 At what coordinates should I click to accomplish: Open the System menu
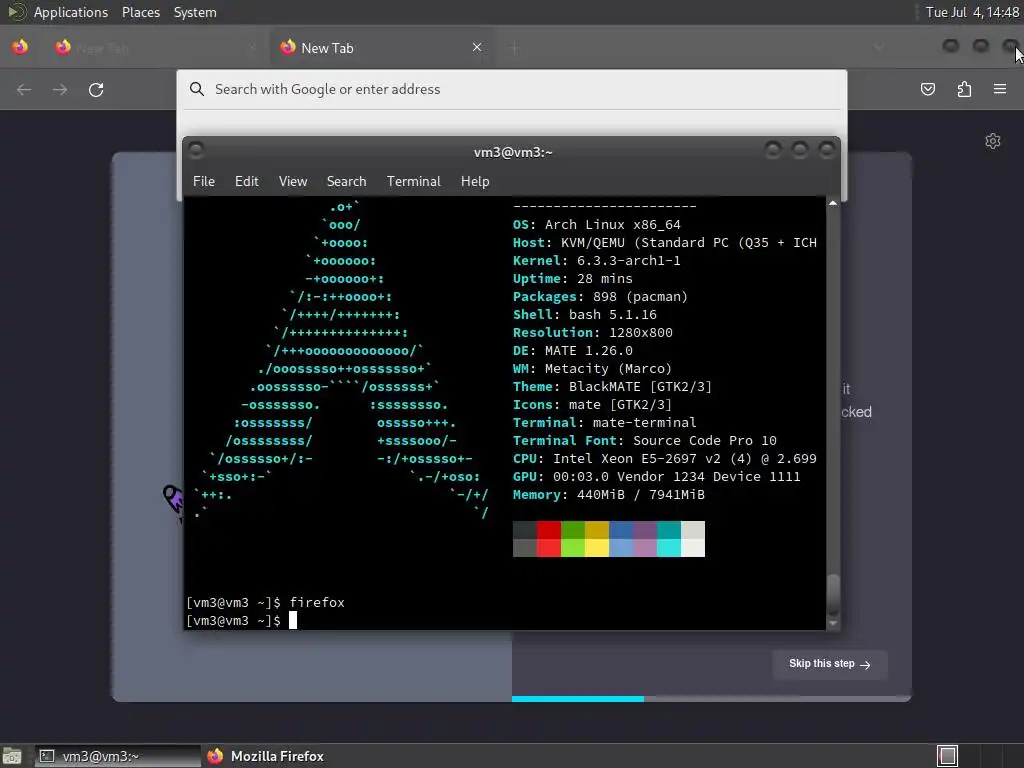(x=195, y=12)
